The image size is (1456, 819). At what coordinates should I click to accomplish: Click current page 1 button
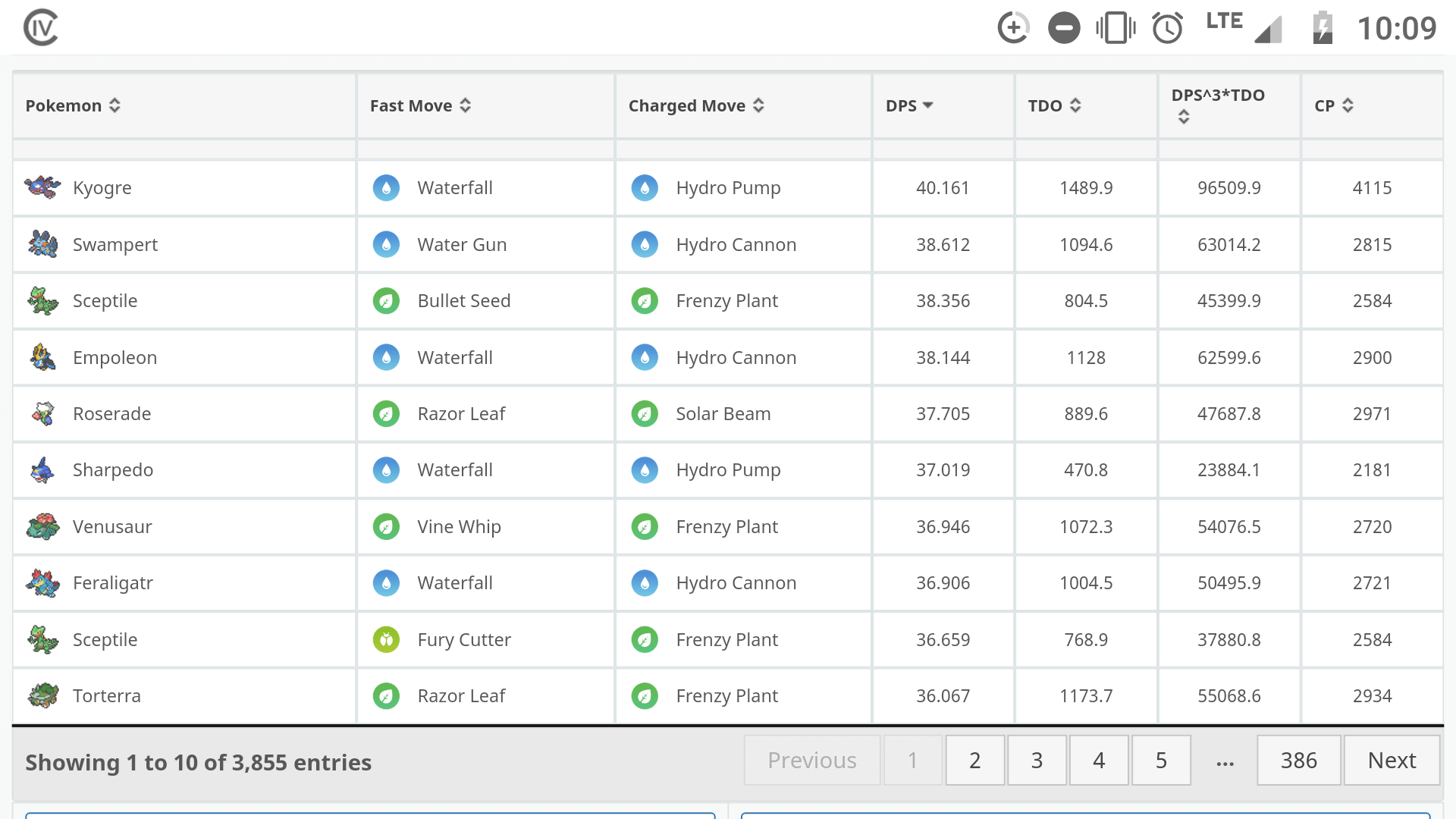click(913, 760)
